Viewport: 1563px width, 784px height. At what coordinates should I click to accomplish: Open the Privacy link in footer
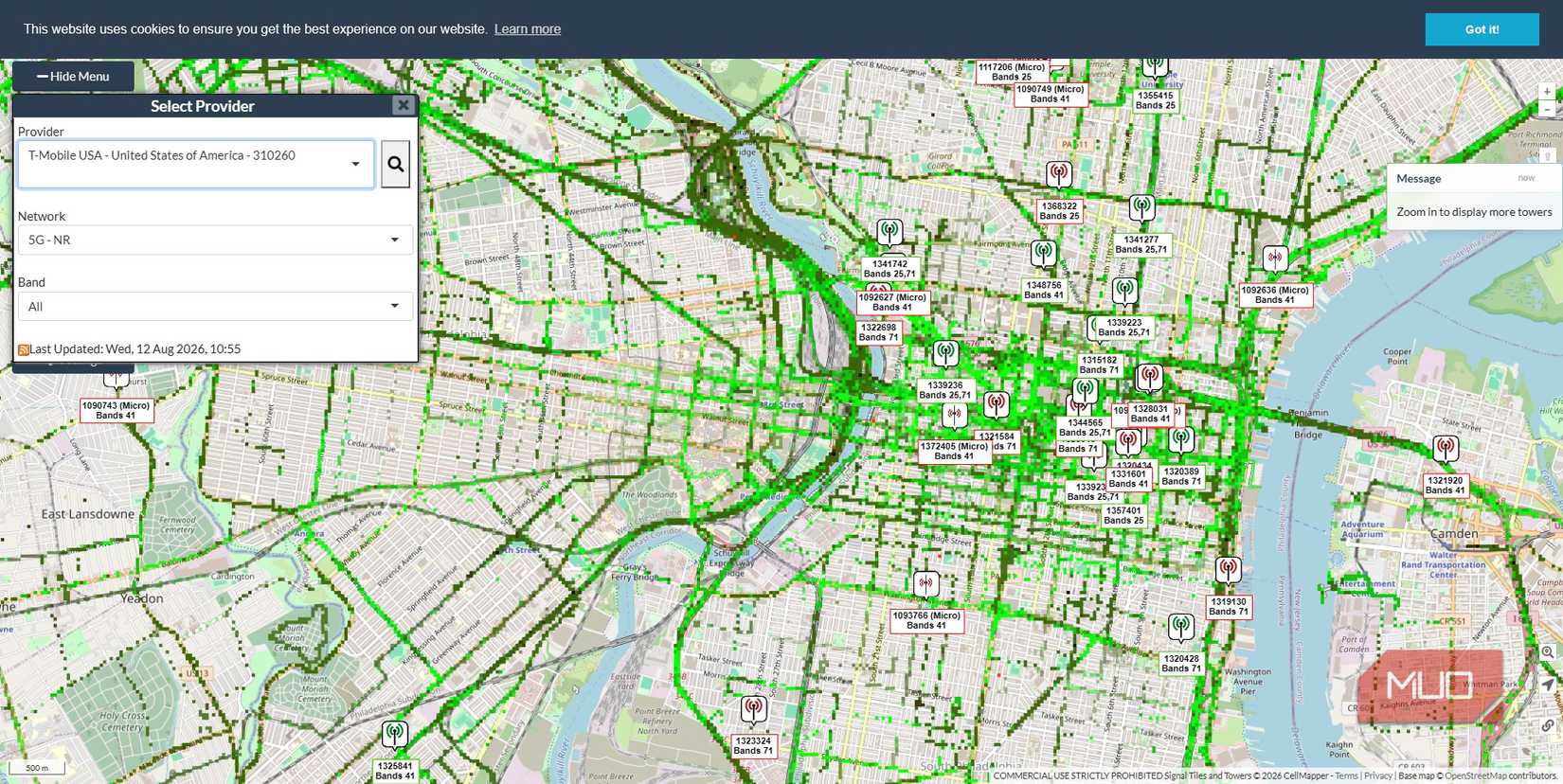(1377, 775)
